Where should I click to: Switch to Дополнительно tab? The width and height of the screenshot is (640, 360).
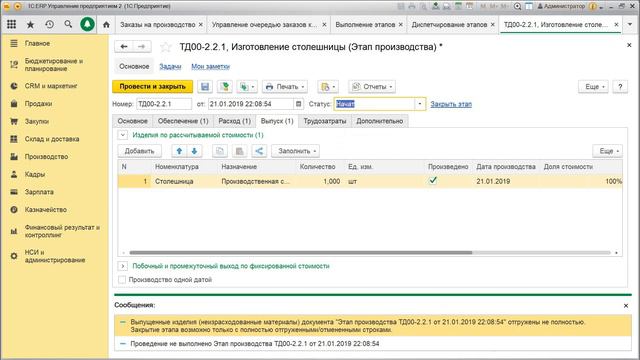pos(380,121)
